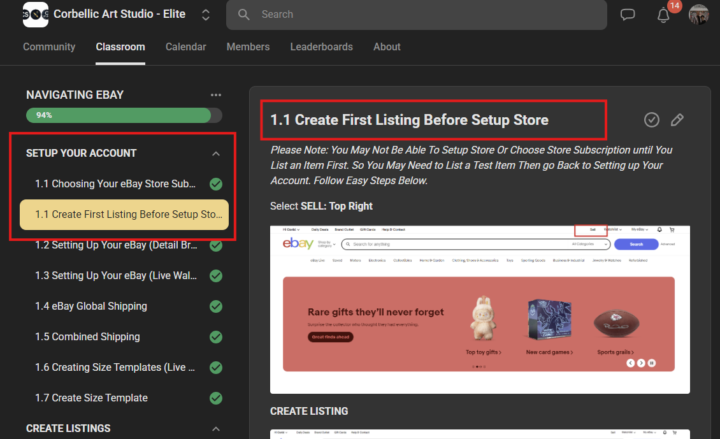The width and height of the screenshot is (720, 439).
Task: Click the Corbellic Art Studio group logo
Action: click(x=35, y=14)
